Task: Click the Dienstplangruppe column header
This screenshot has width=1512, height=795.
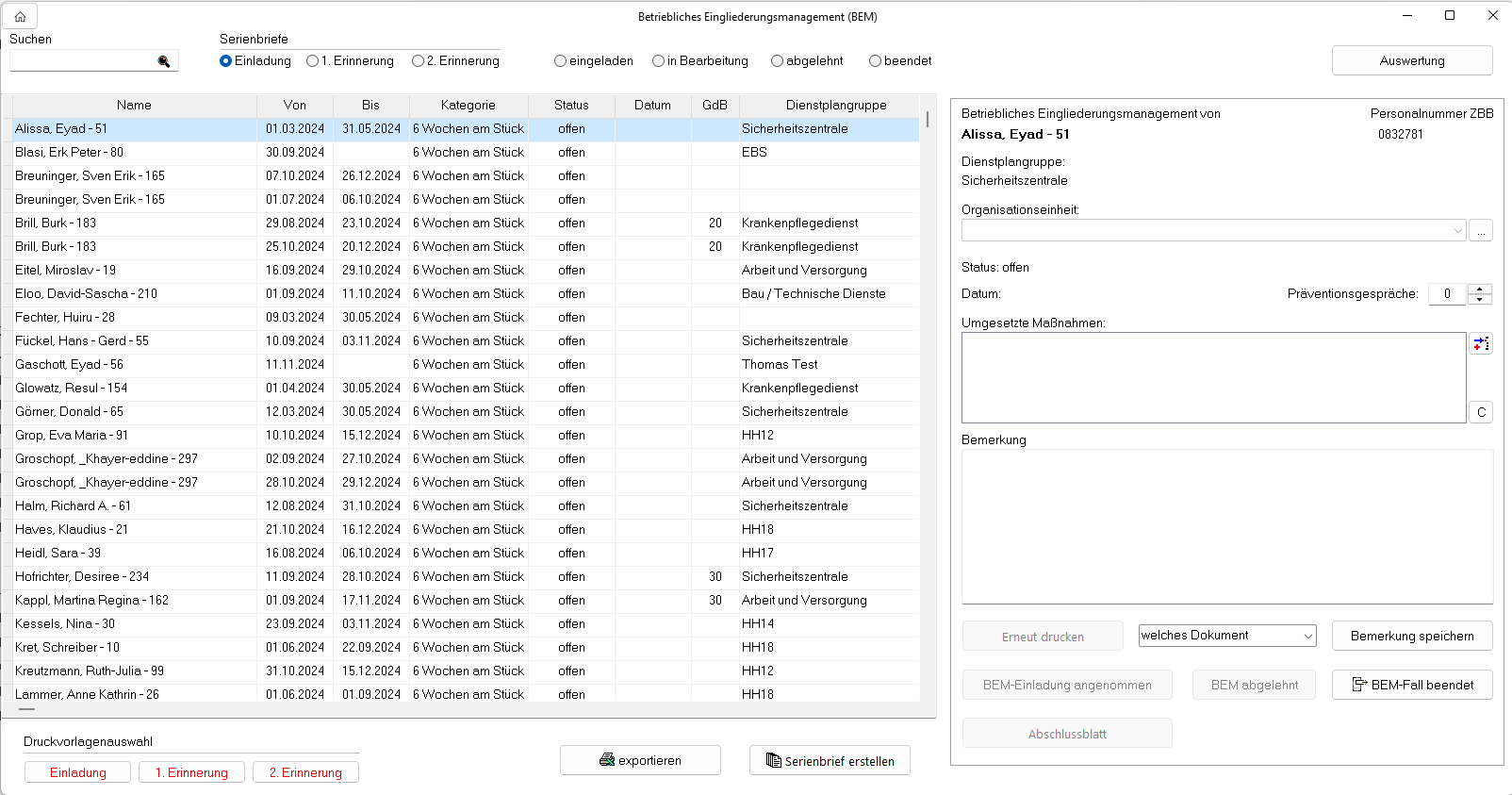Action: coord(835,106)
